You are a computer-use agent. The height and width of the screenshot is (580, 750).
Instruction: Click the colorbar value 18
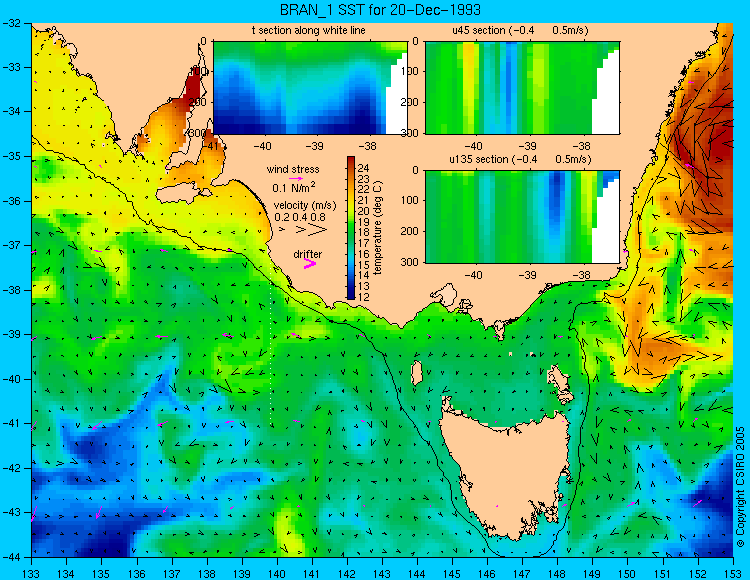pyautogui.click(x=363, y=232)
